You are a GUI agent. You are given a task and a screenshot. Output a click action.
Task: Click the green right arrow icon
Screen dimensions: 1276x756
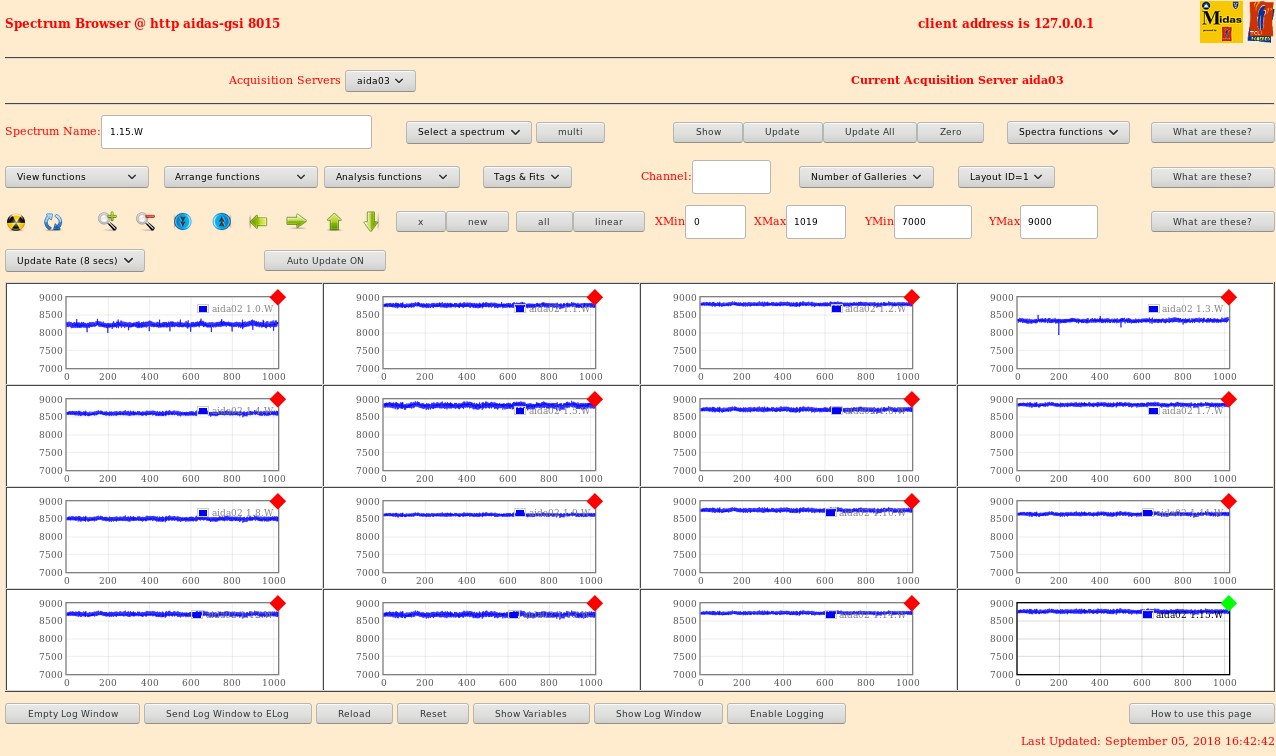[x=296, y=221]
